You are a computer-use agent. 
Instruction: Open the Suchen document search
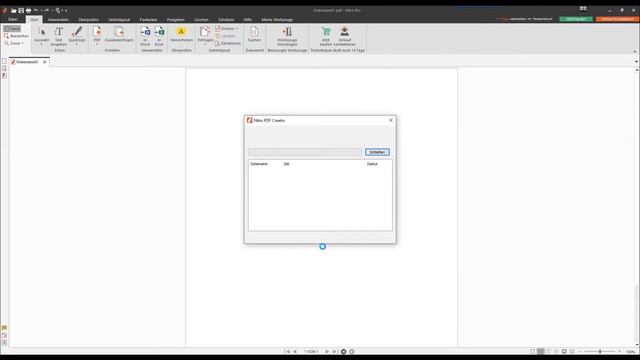pos(254,34)
